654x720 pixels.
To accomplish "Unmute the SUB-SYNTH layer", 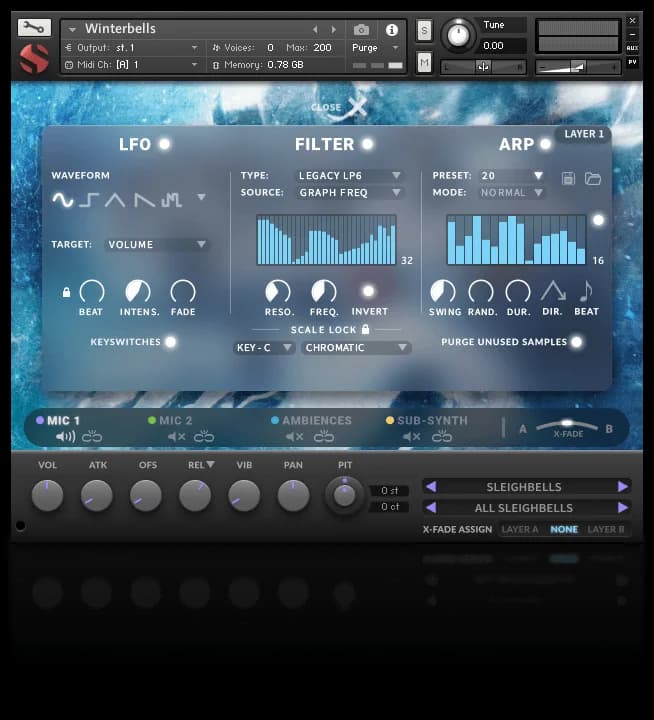I will pyautogui.click(x=411, y=437).
